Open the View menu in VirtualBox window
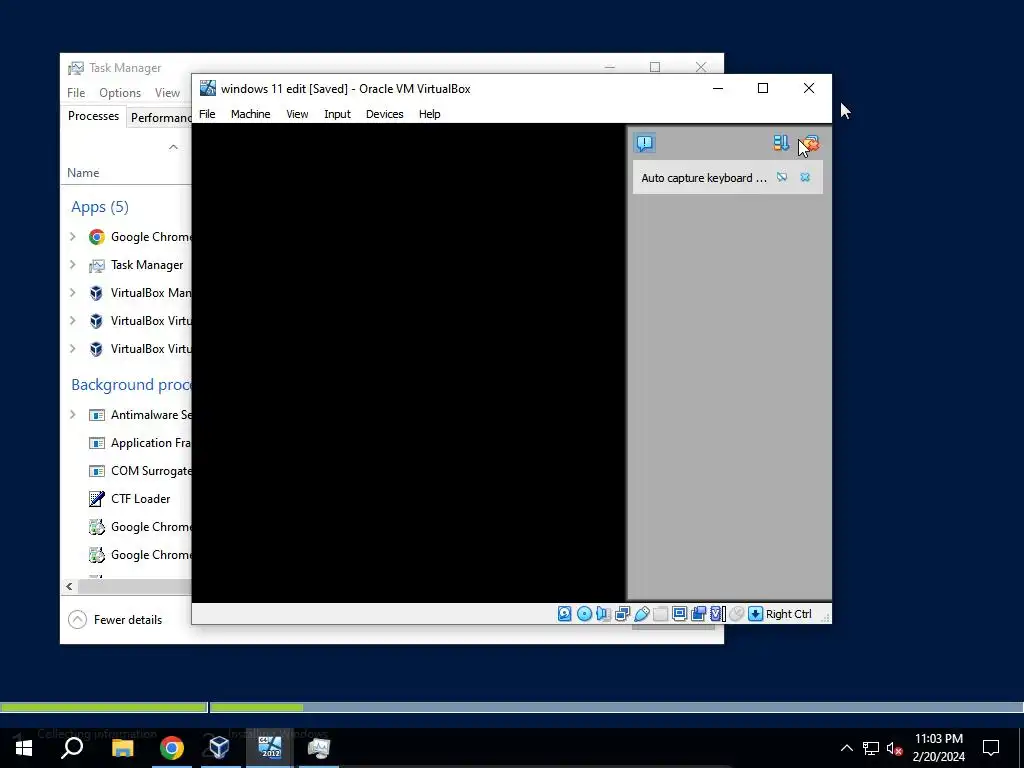Screen dimensions: 1024x768 pyautogui.click(x=297, y=114)
